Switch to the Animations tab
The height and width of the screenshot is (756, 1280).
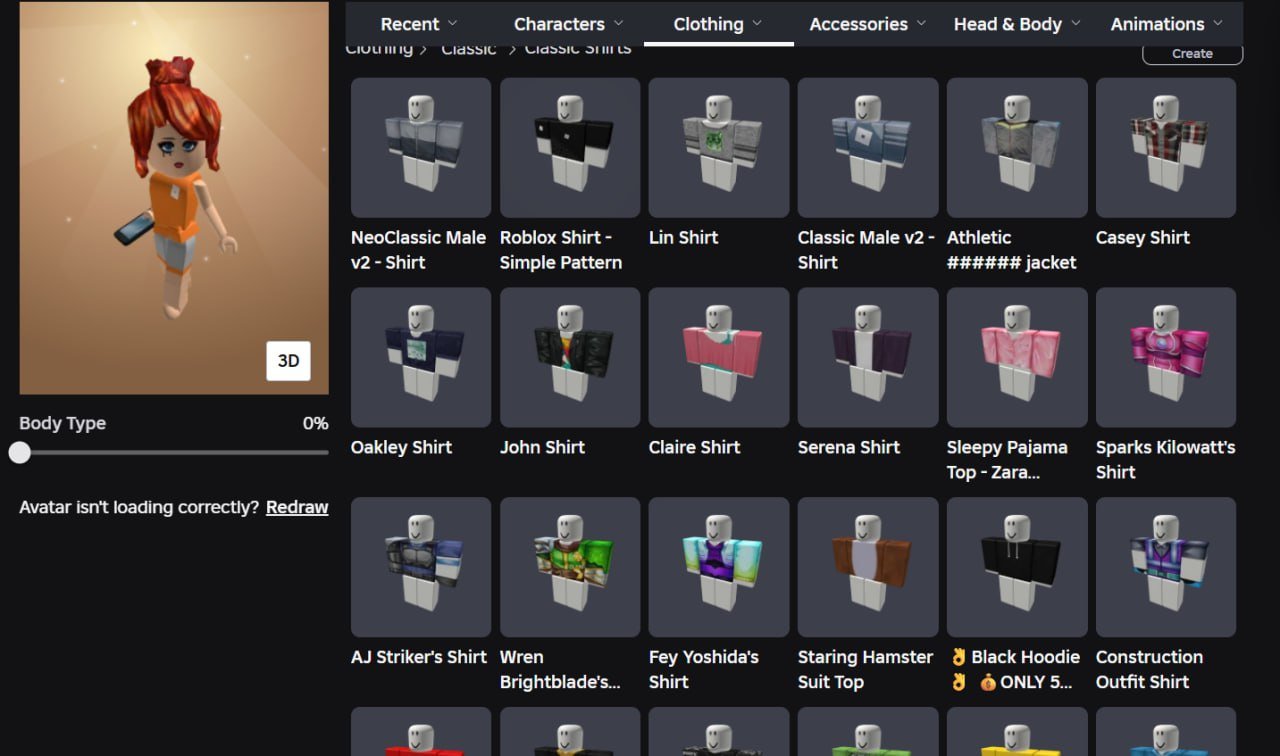click(x=1166, y=24)
